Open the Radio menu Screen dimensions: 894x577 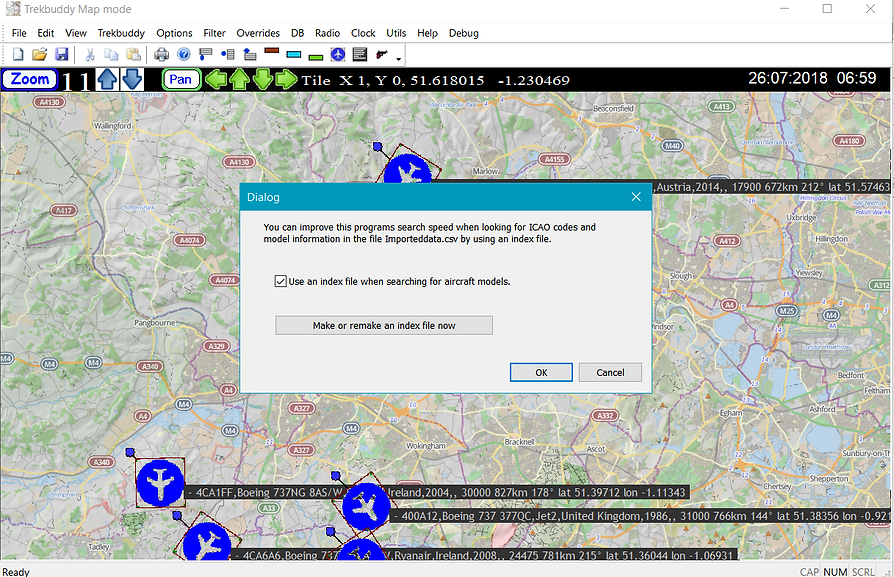[327, 33]
